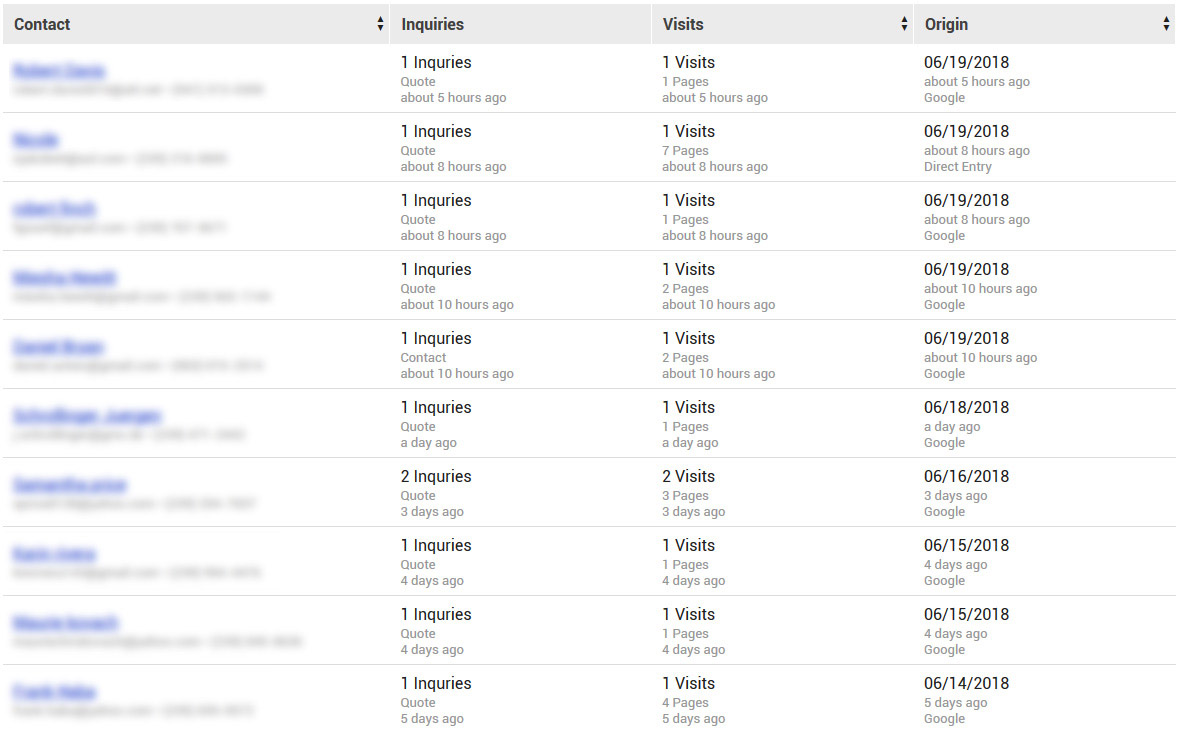Click the Visits column header label
The height and width of the screenshot is (733, 1180).
(683, 24)
